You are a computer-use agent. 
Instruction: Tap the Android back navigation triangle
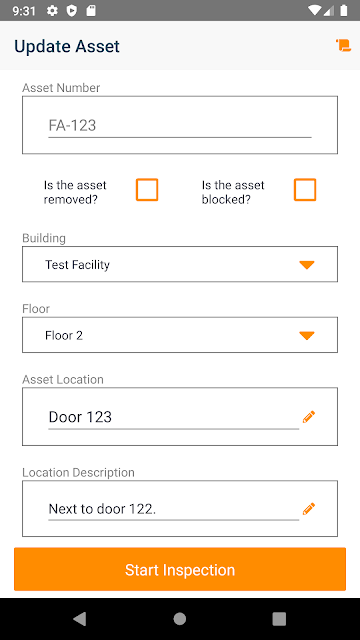(x=80, y=619)
